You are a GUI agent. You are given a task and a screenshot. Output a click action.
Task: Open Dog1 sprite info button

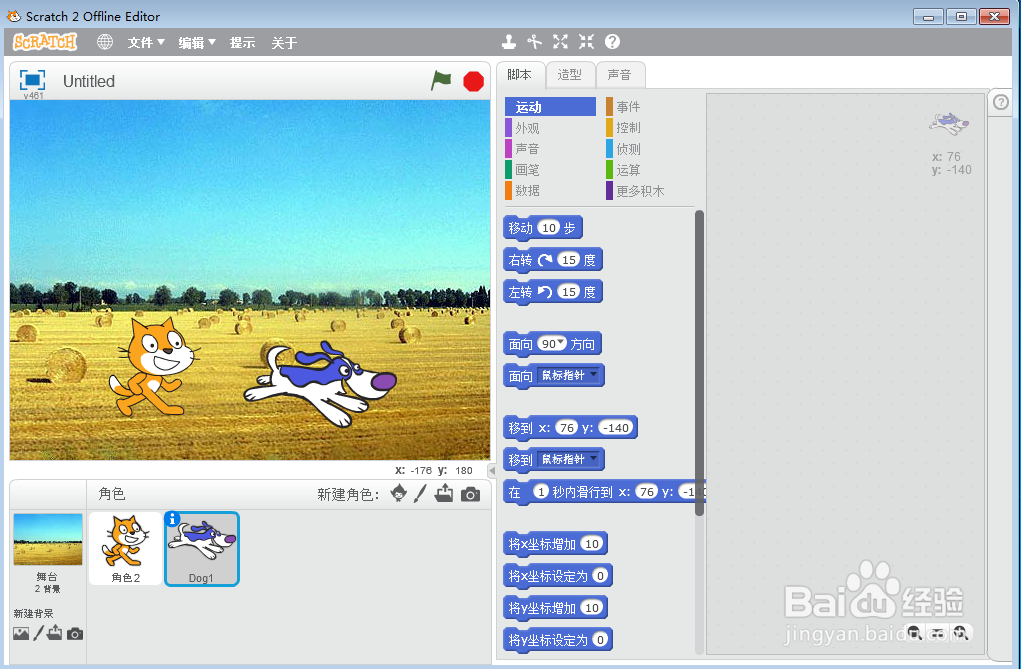(173, 519)
